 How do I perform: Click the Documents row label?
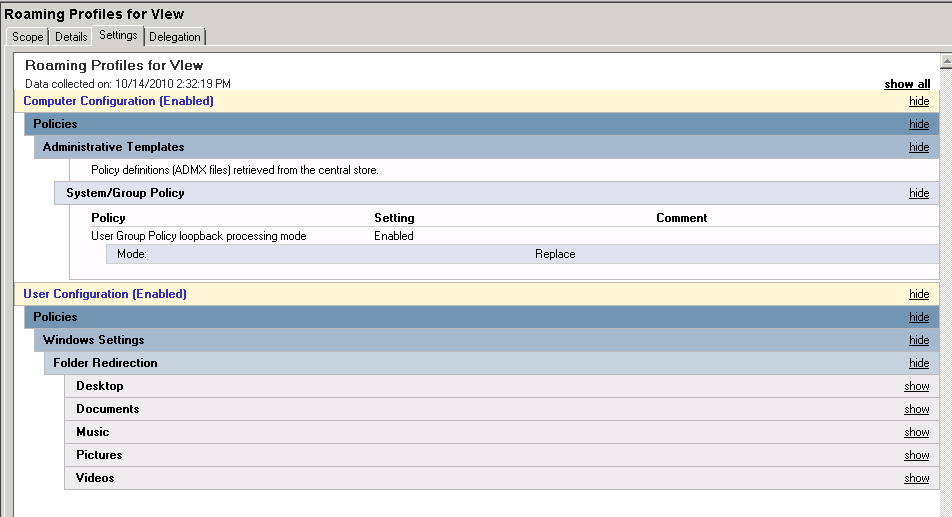point(107,409)
